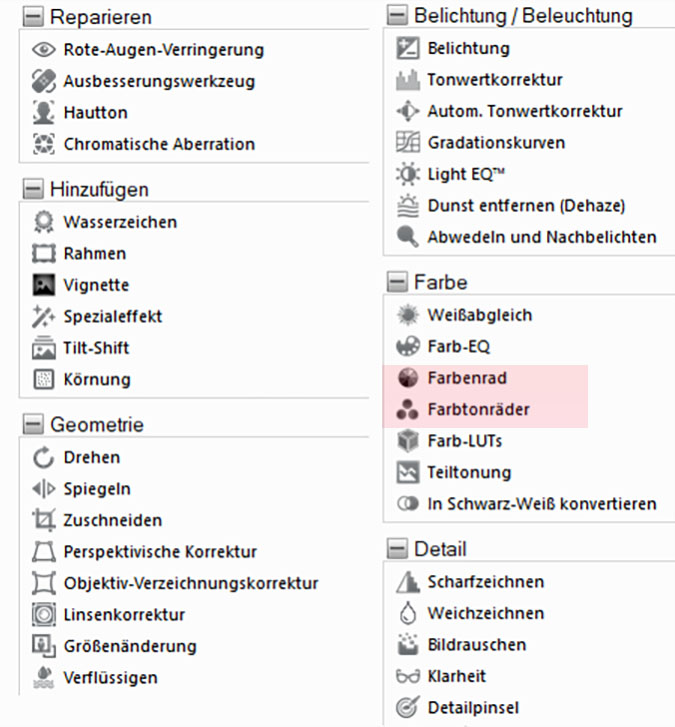The width and height of the screenshot is (675, 727).
Task: Collapse the Geometrie section
Action: (x=33, y=426)
